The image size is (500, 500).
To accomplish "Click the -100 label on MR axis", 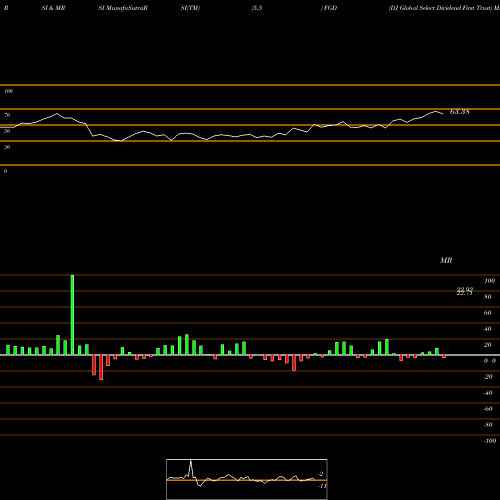I will click(x=490, y=441).
